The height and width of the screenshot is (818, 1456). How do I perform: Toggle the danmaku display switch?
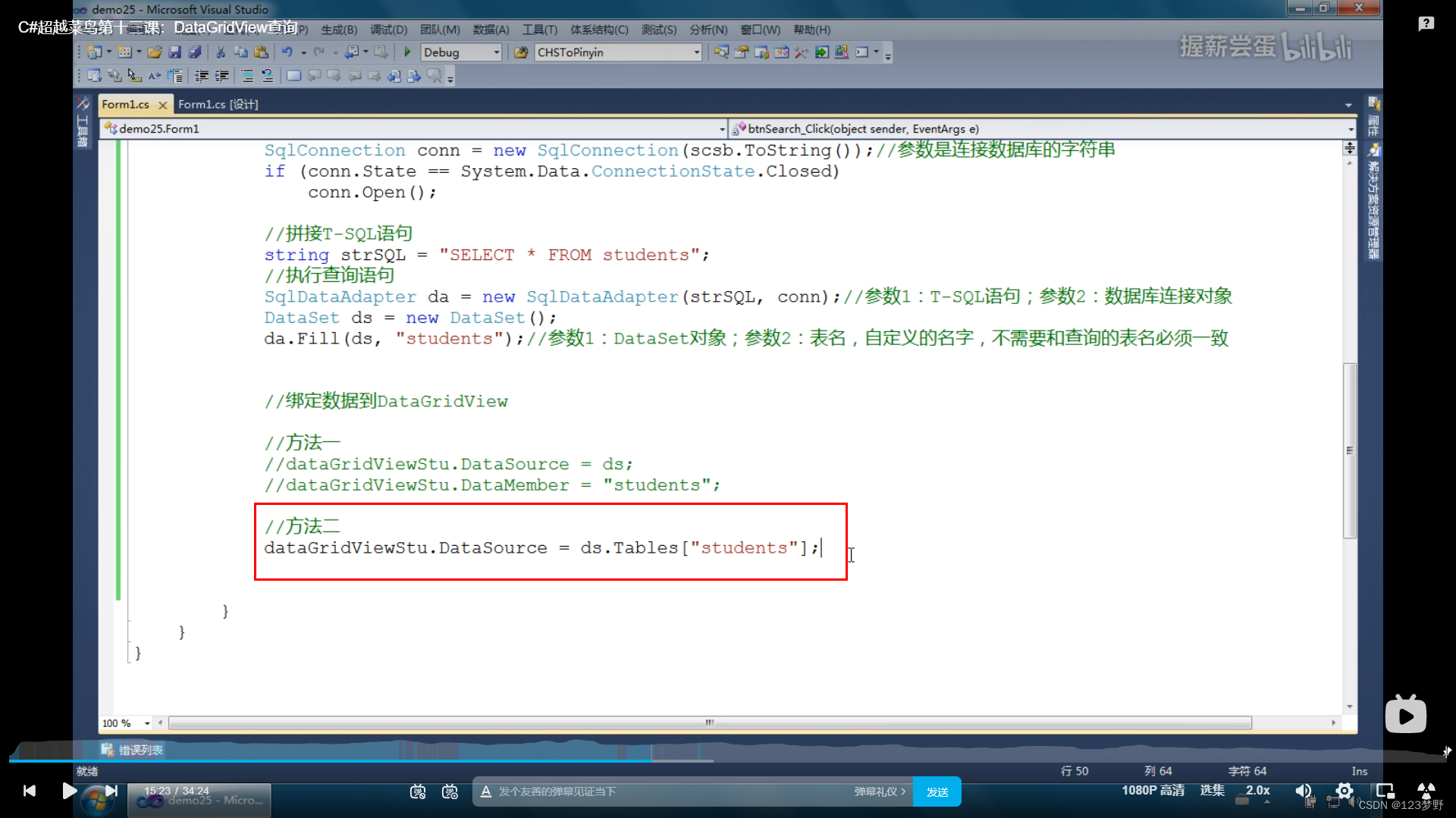(418, 791)
